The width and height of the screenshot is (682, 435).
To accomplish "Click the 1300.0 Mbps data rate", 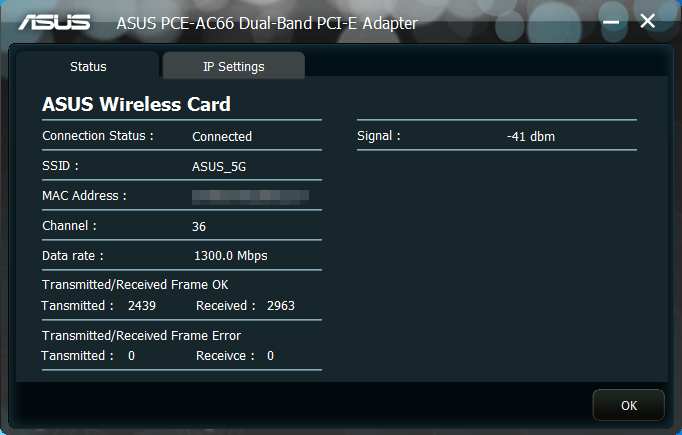I will pos(231,256).
